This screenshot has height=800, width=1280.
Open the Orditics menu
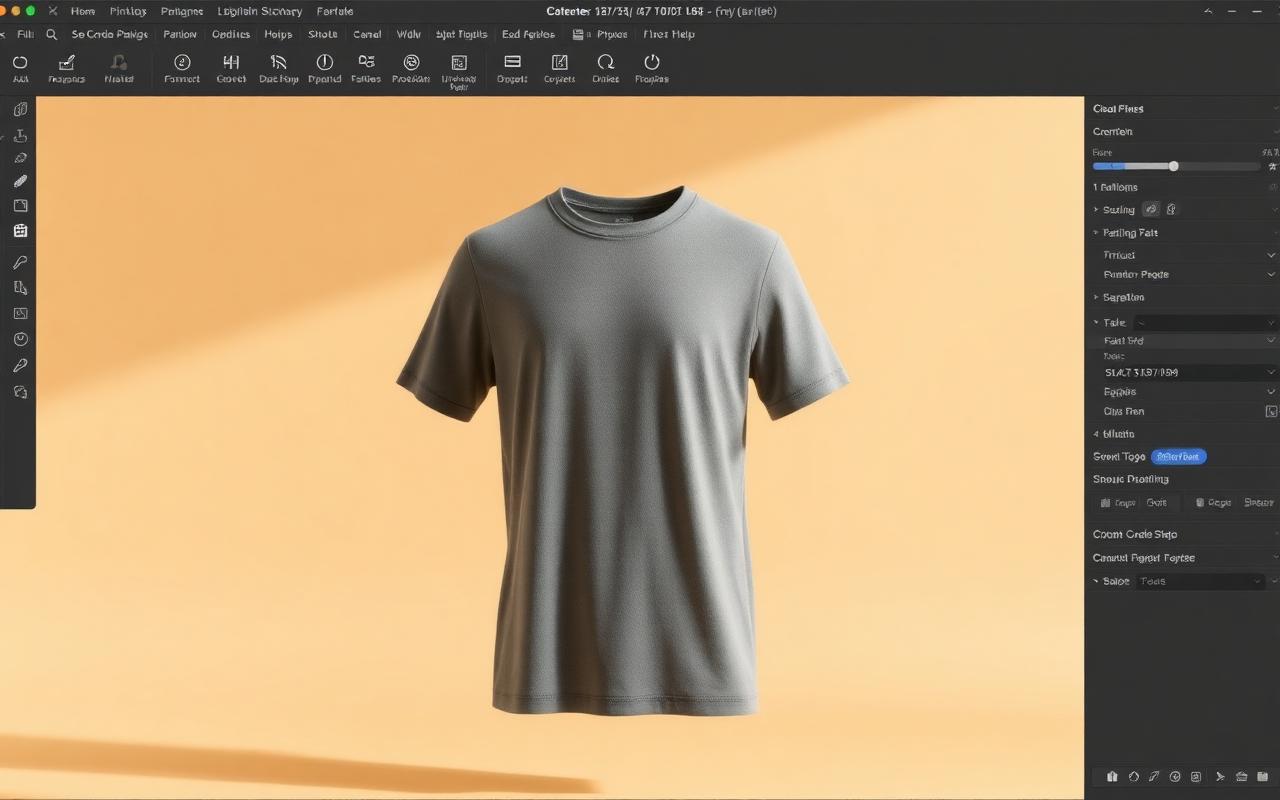[231, 34]
